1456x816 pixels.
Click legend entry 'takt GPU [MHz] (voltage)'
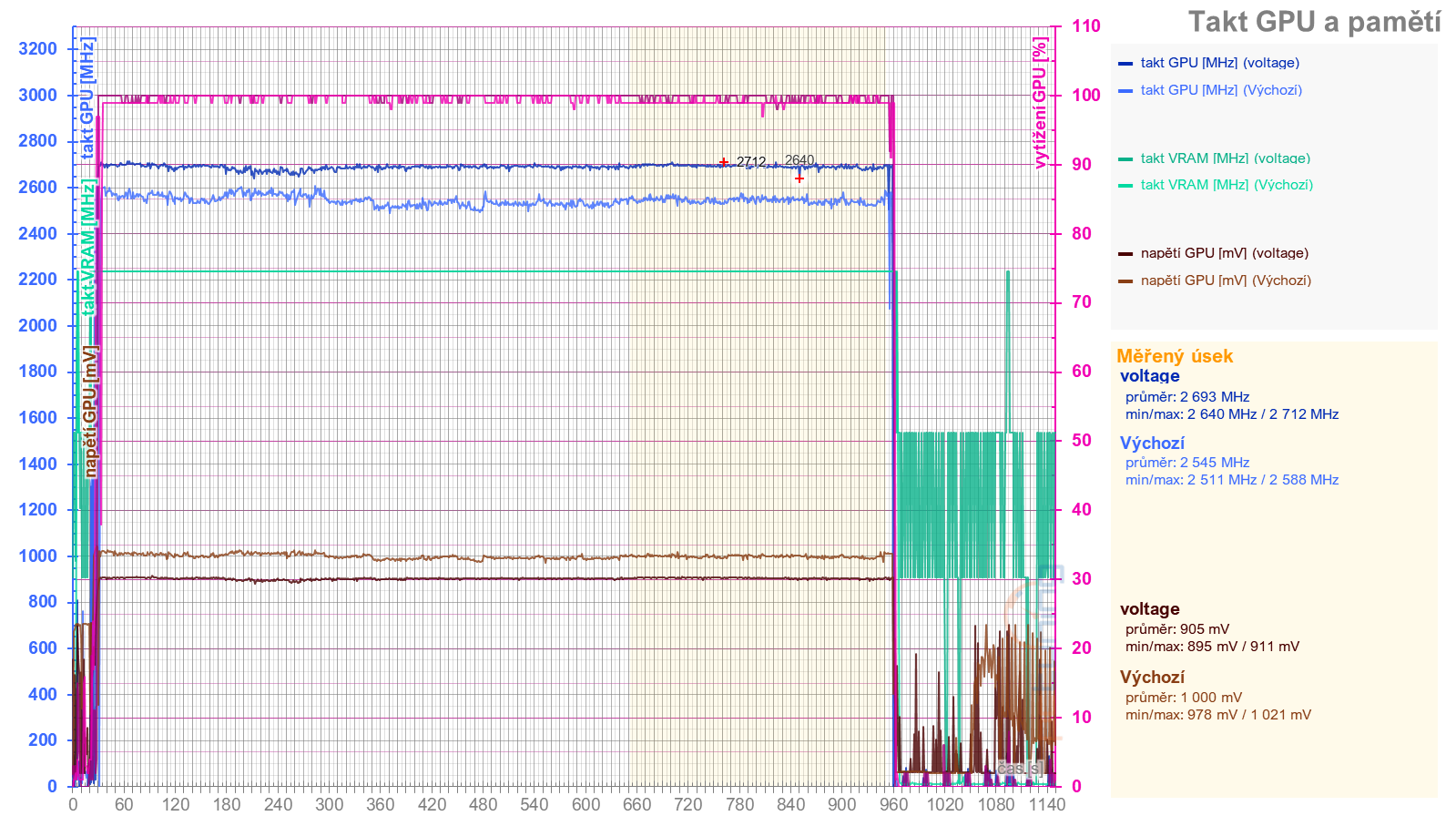coord(1220,63)
